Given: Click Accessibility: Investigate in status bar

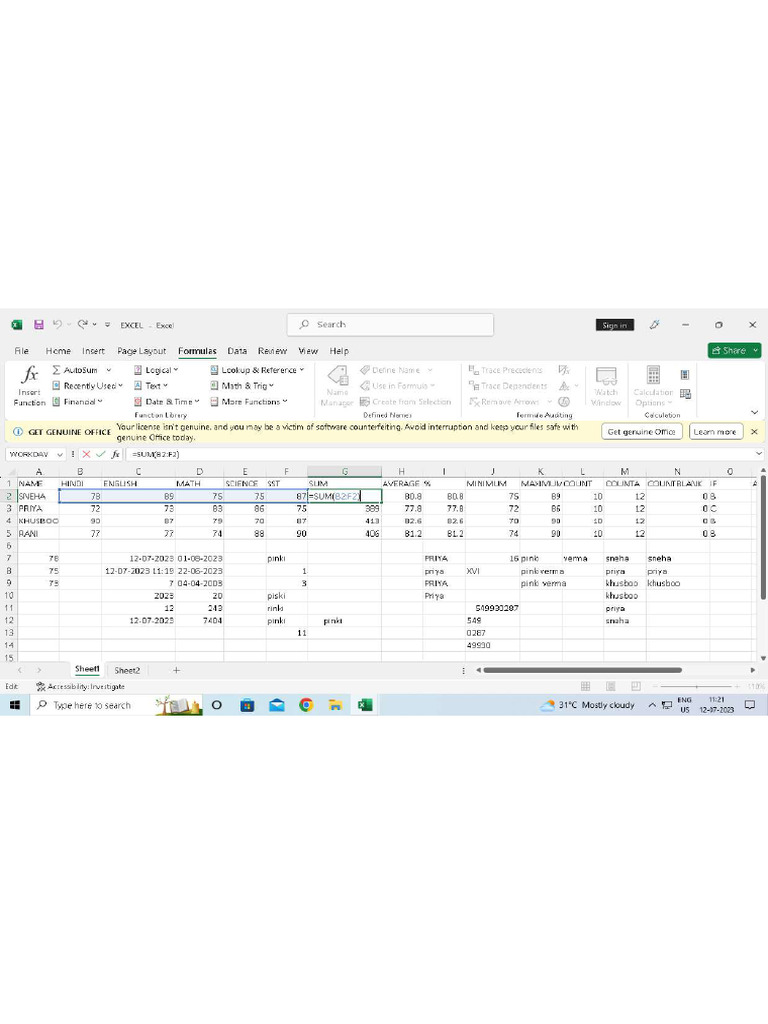Looking at the screenshot, I should 80,686.
